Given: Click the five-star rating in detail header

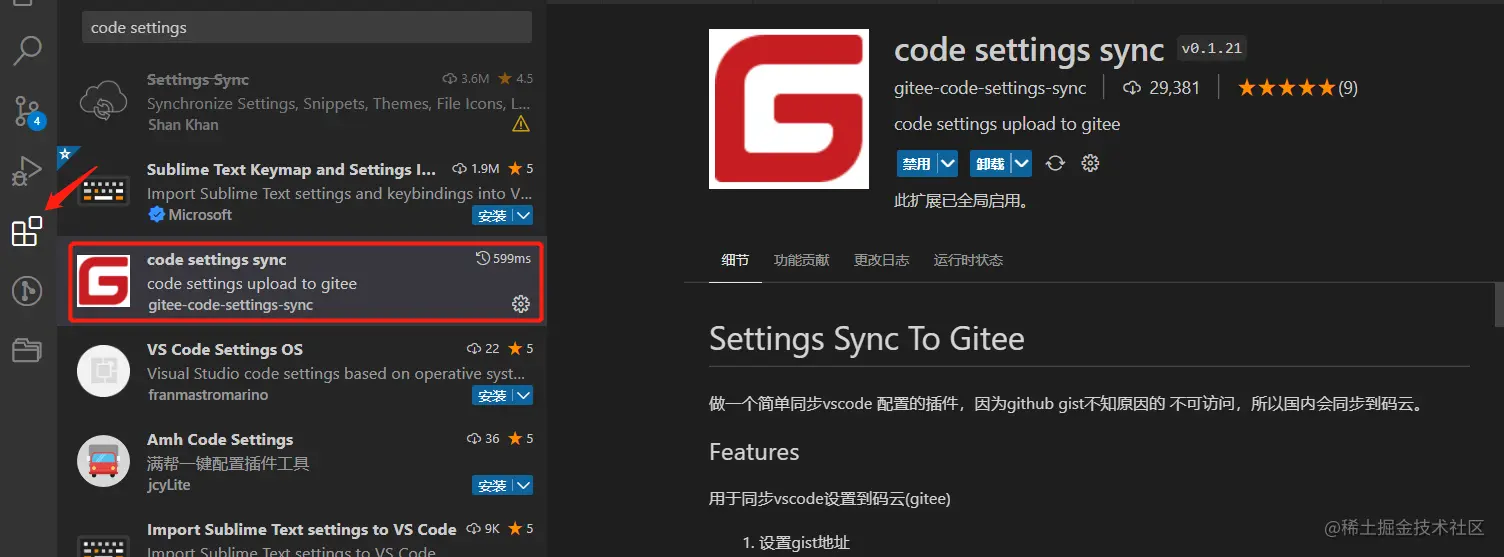Looking at the screenshot, I should tap(1286, 88).
